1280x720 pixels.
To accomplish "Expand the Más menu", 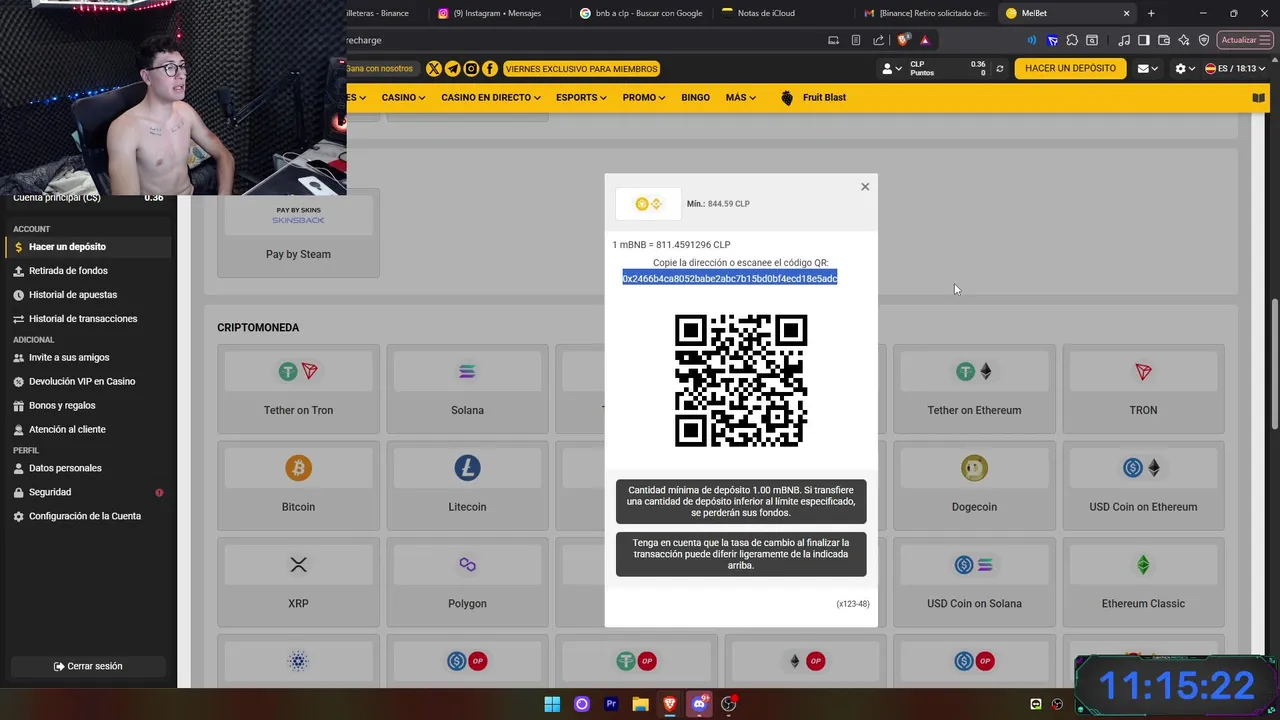I will pos(740,97).
